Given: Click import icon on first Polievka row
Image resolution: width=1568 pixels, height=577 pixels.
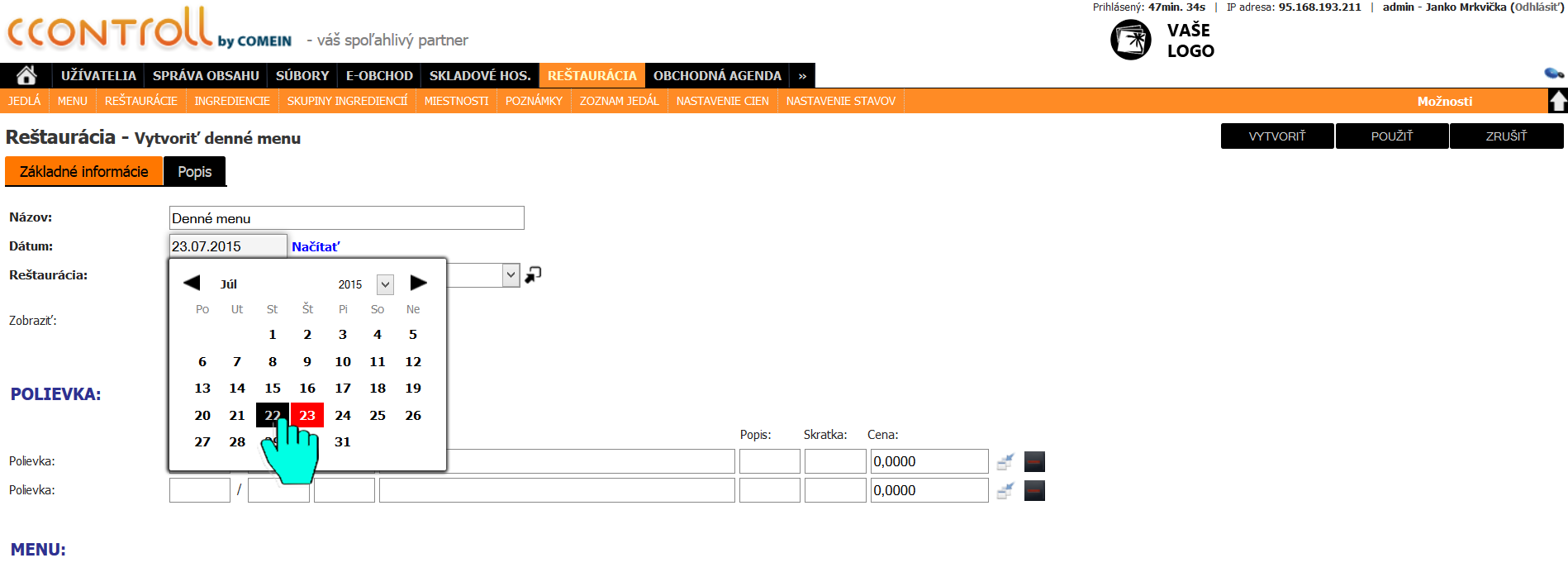Looking at the screenshot, I should pos(1005,461).
